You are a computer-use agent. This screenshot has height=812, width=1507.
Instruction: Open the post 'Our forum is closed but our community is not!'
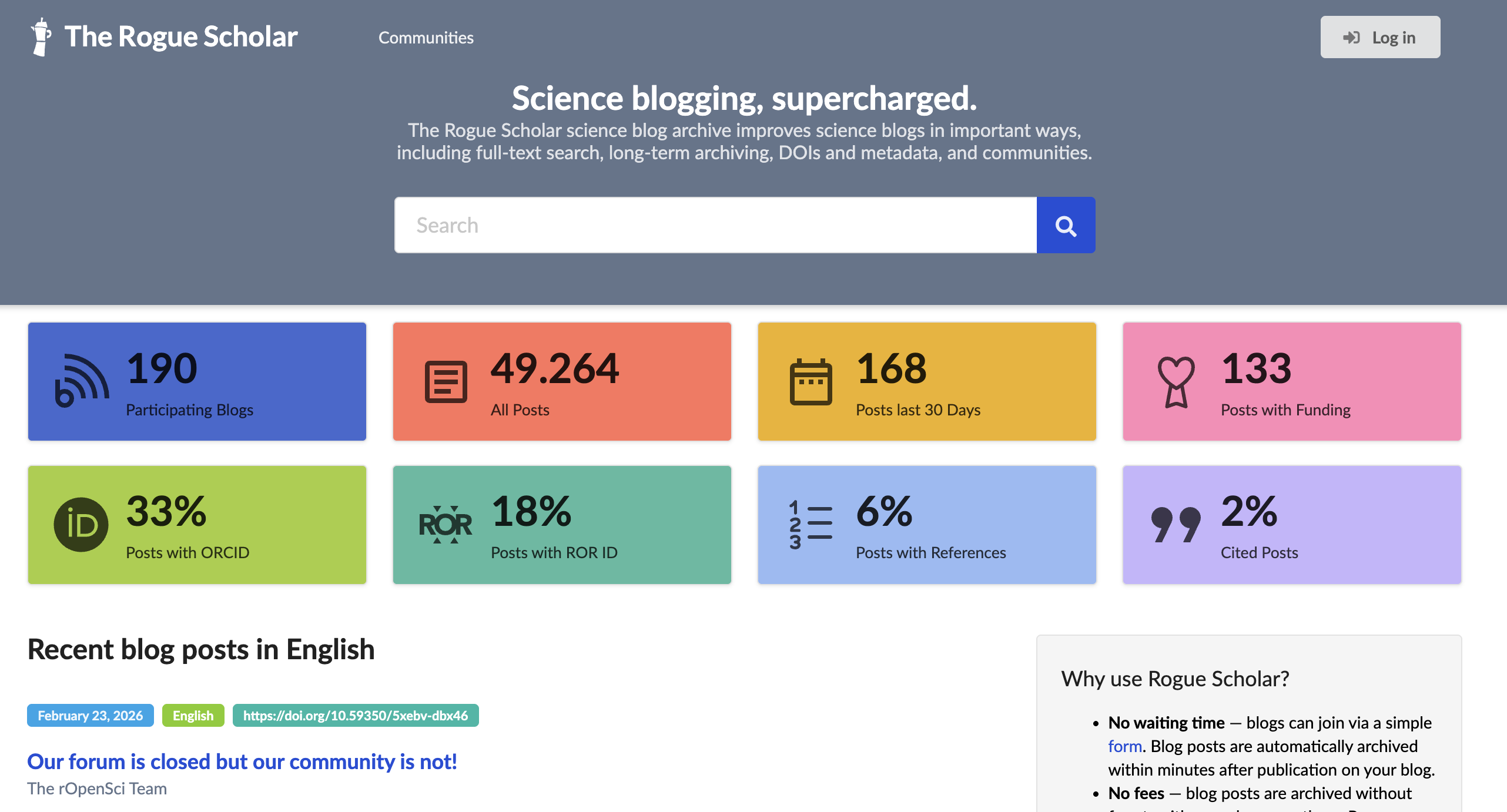click(242, 761)
